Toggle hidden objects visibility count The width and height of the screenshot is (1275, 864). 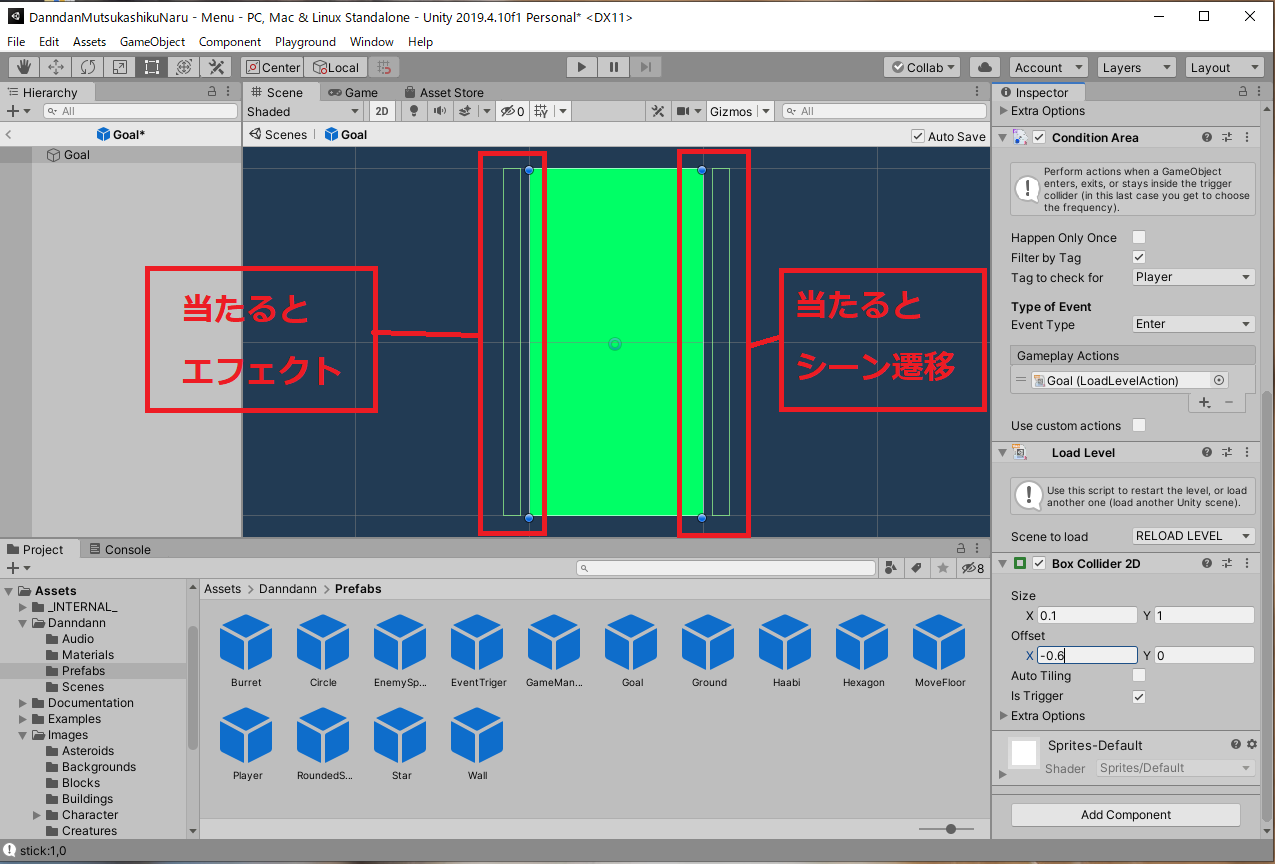click(513, 111)
